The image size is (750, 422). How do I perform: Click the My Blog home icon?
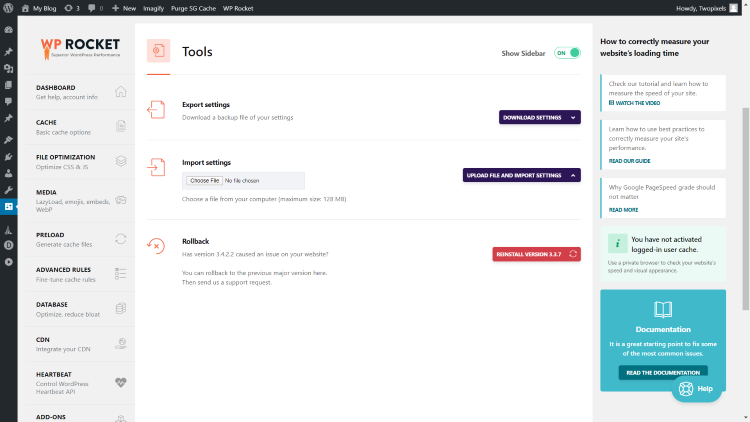point(25,8)
